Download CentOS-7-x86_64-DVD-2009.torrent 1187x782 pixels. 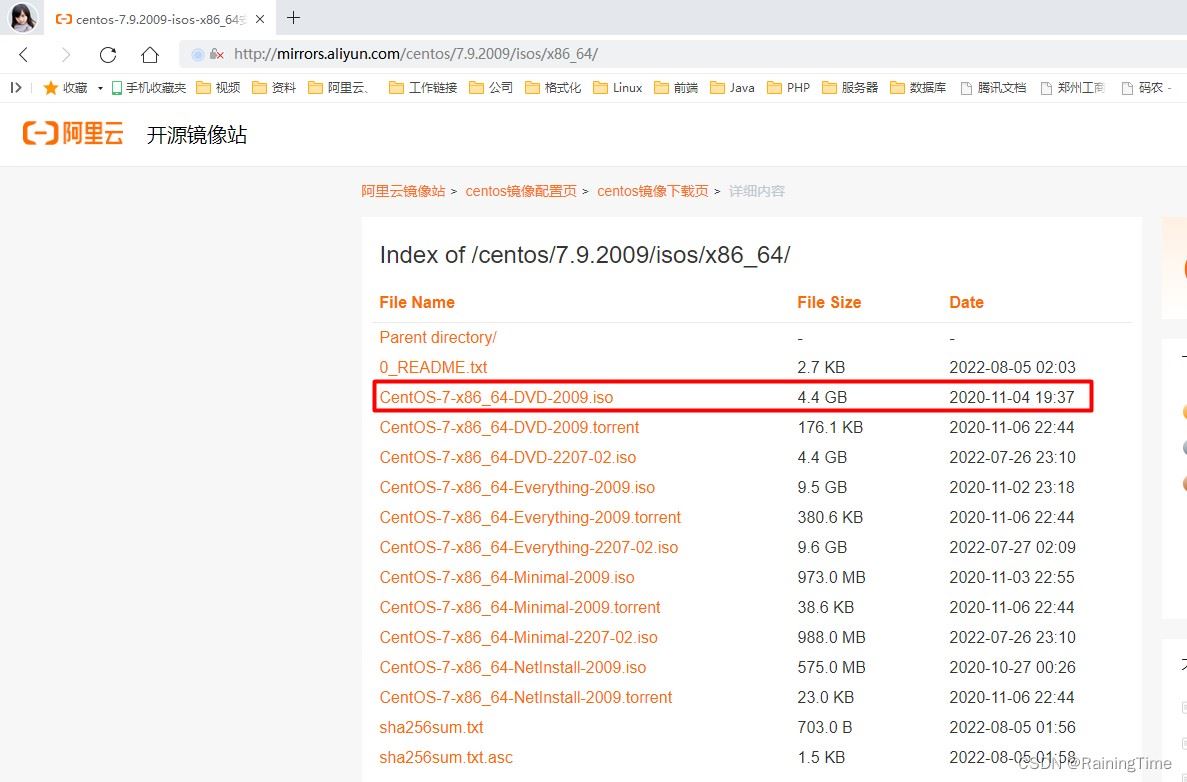tap(509, 427)
